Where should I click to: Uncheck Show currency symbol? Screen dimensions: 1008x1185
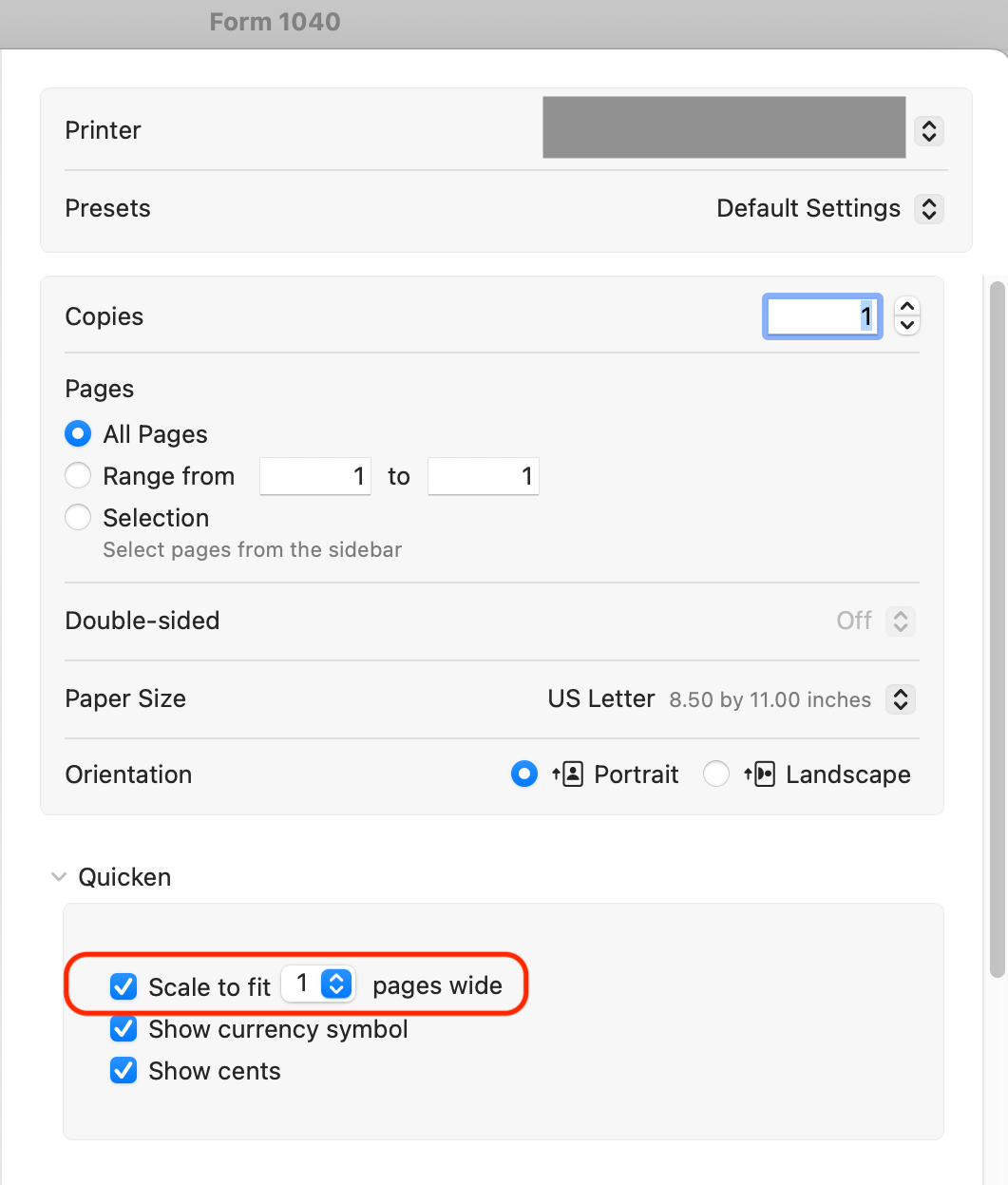[x=124, y=1028]
